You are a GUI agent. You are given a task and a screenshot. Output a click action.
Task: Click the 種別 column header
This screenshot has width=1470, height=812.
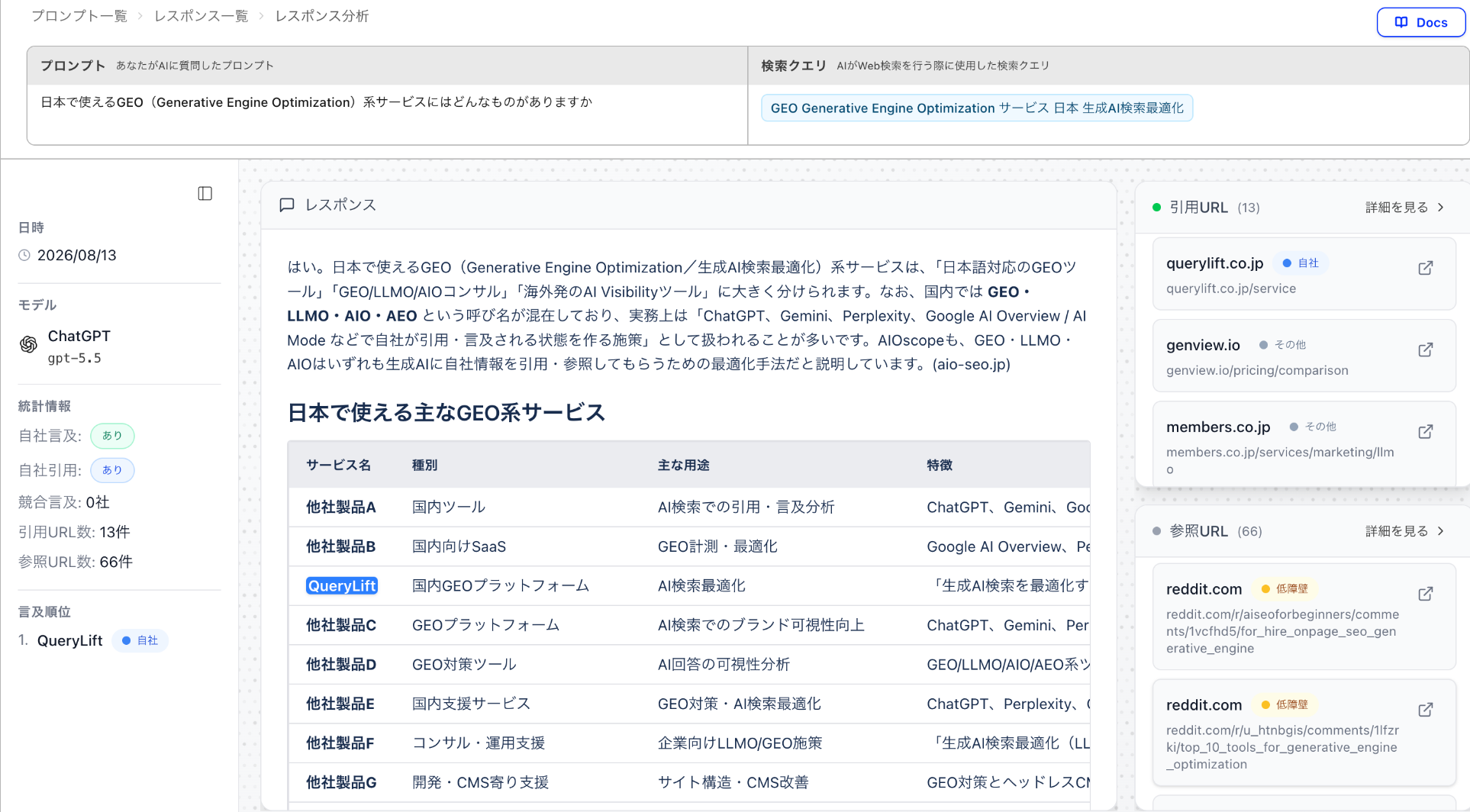pyautogui.click(x=424, y=466)
